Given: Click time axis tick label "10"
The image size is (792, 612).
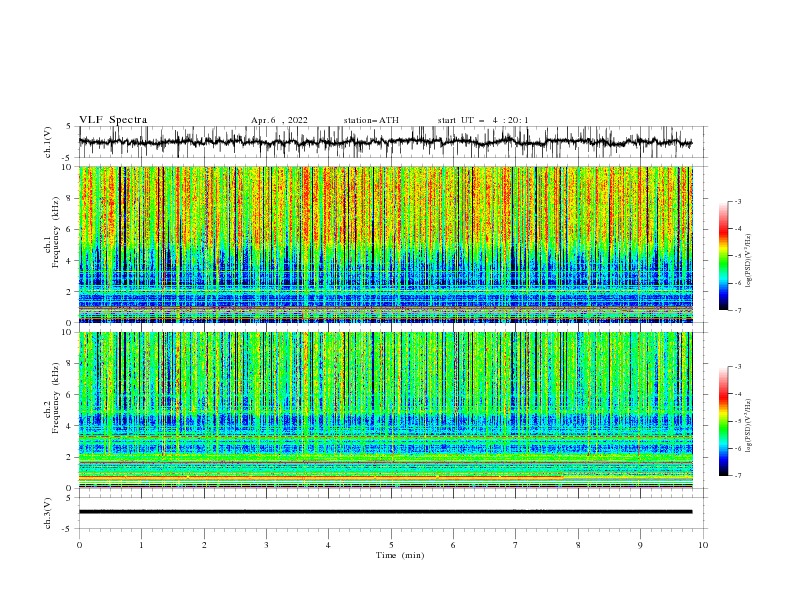Looking at the screenshot, I should pos(703,545).
